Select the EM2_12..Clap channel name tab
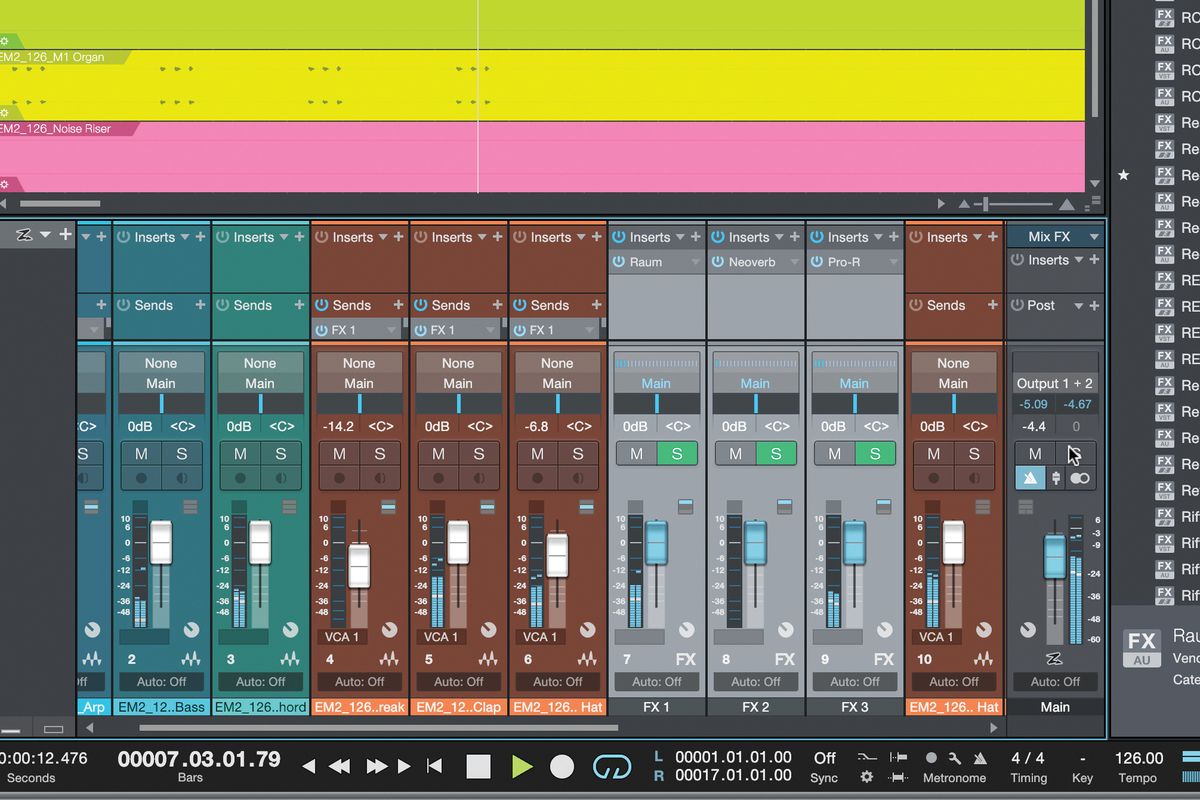The image size is (1200, 800). point(457,706)
